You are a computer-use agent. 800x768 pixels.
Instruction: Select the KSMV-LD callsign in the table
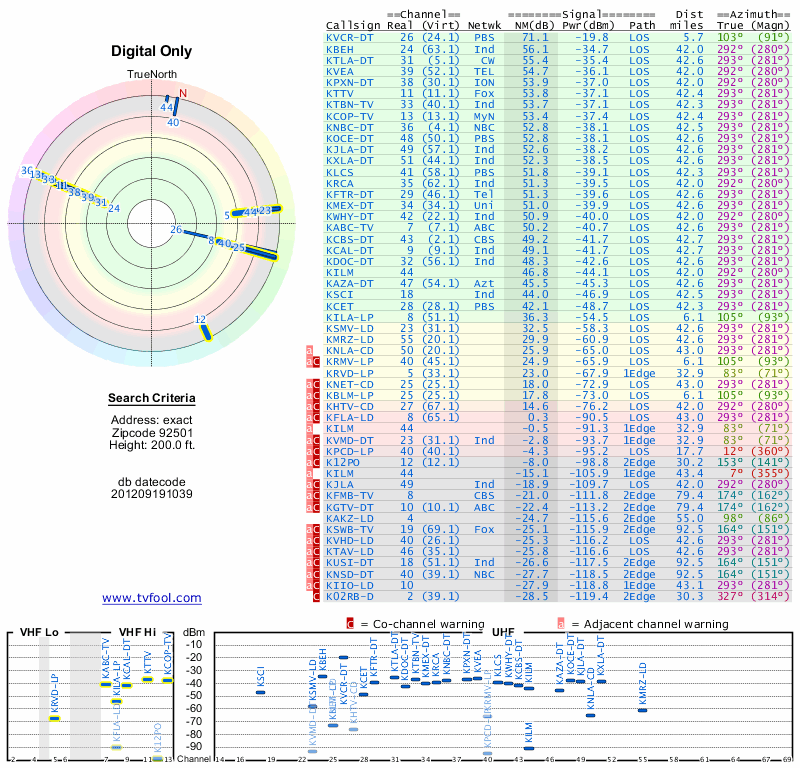(x=349, y=328)
